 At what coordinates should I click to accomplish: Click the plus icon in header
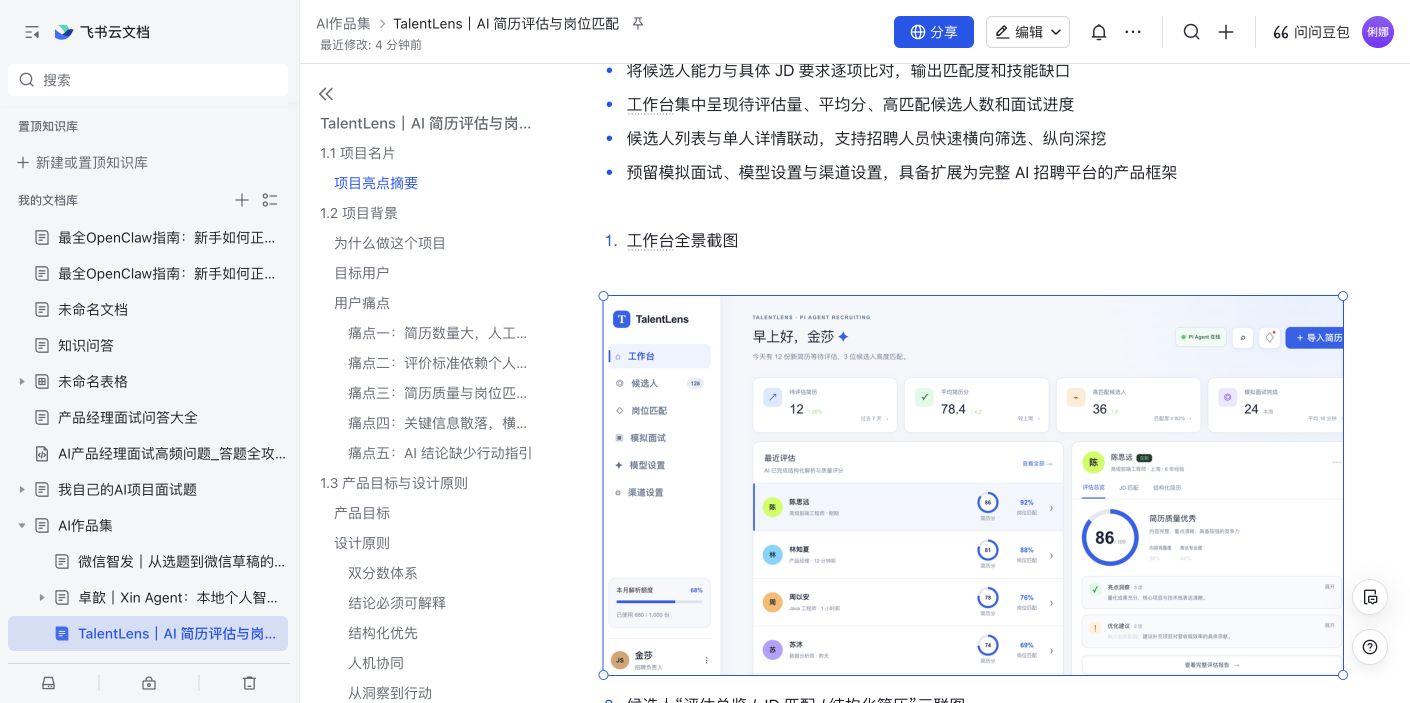tap(1226, 32)
